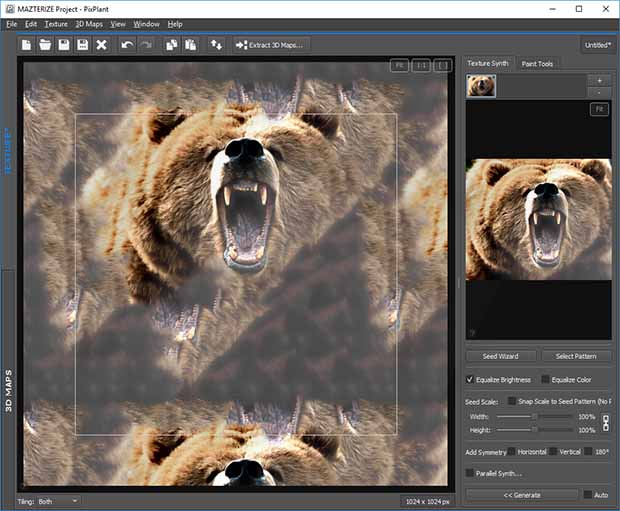
Task: Click the Height 100% value
Action: [x=587, y=430]
